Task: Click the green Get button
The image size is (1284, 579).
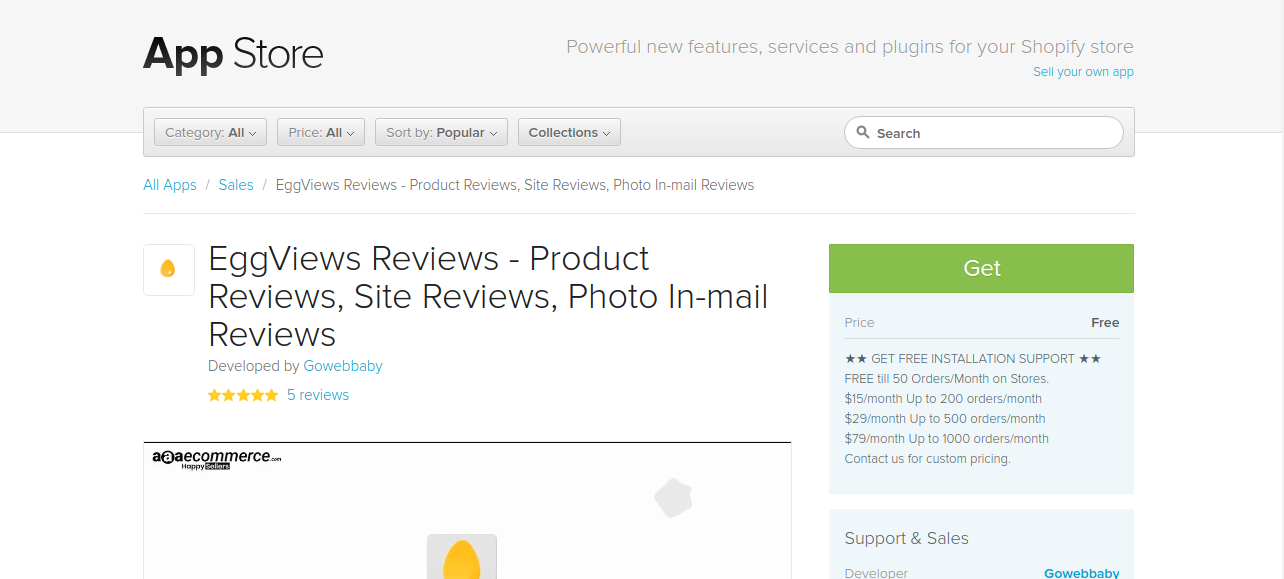Action: [981, 268]
